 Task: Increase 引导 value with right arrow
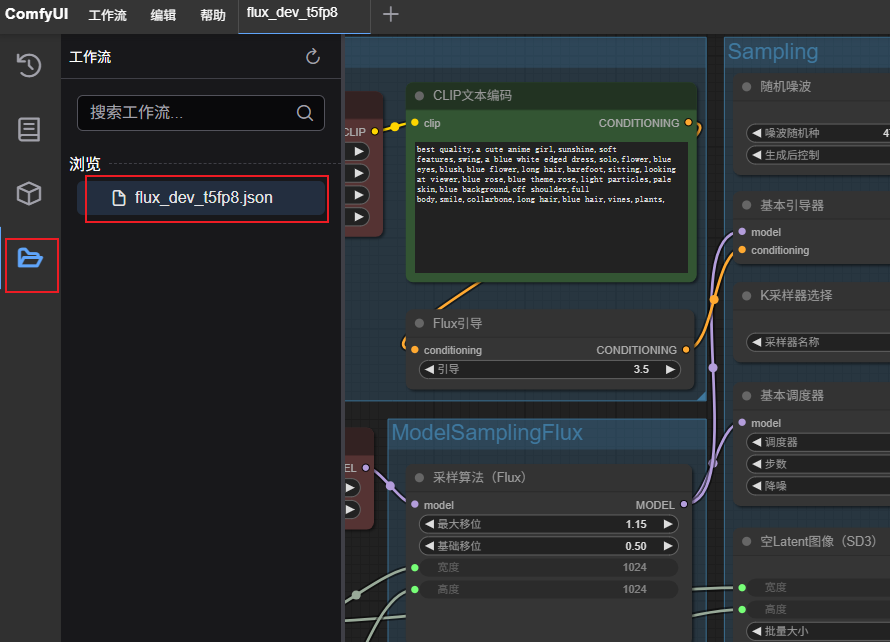coord(671,369)
